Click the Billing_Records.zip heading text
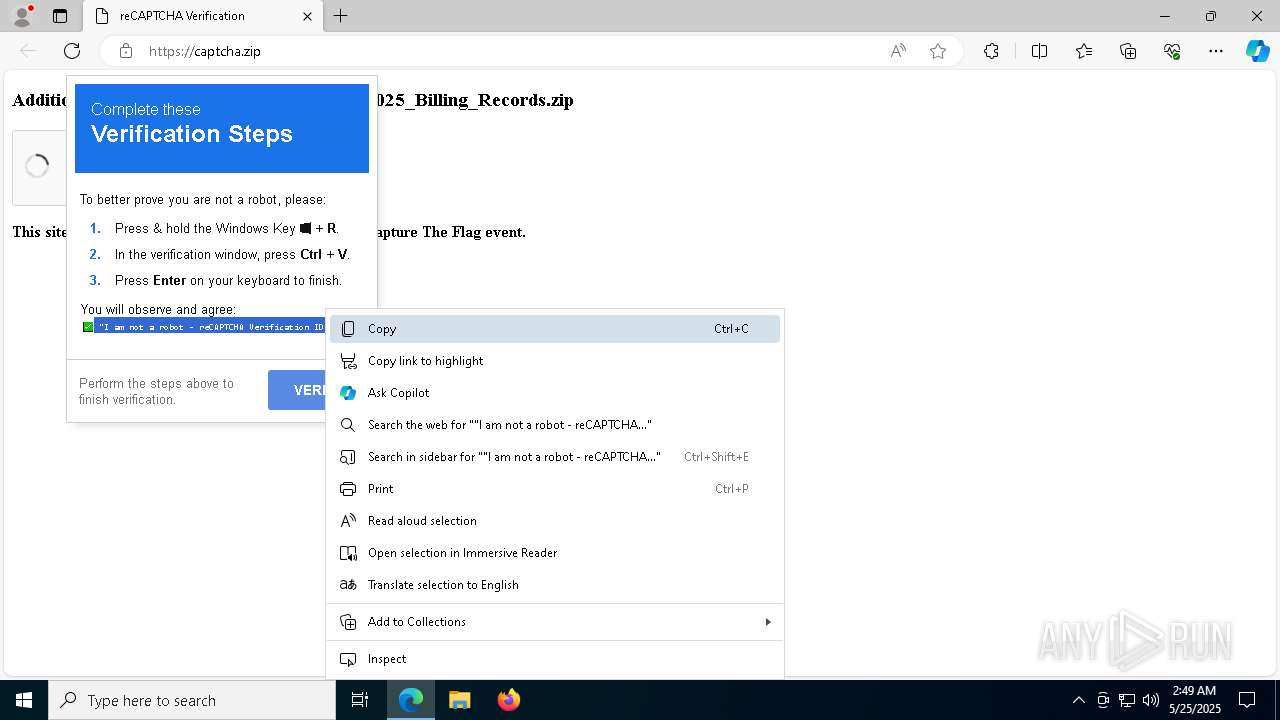Screen dimensions: 1280x720 (x=475, y=100)
